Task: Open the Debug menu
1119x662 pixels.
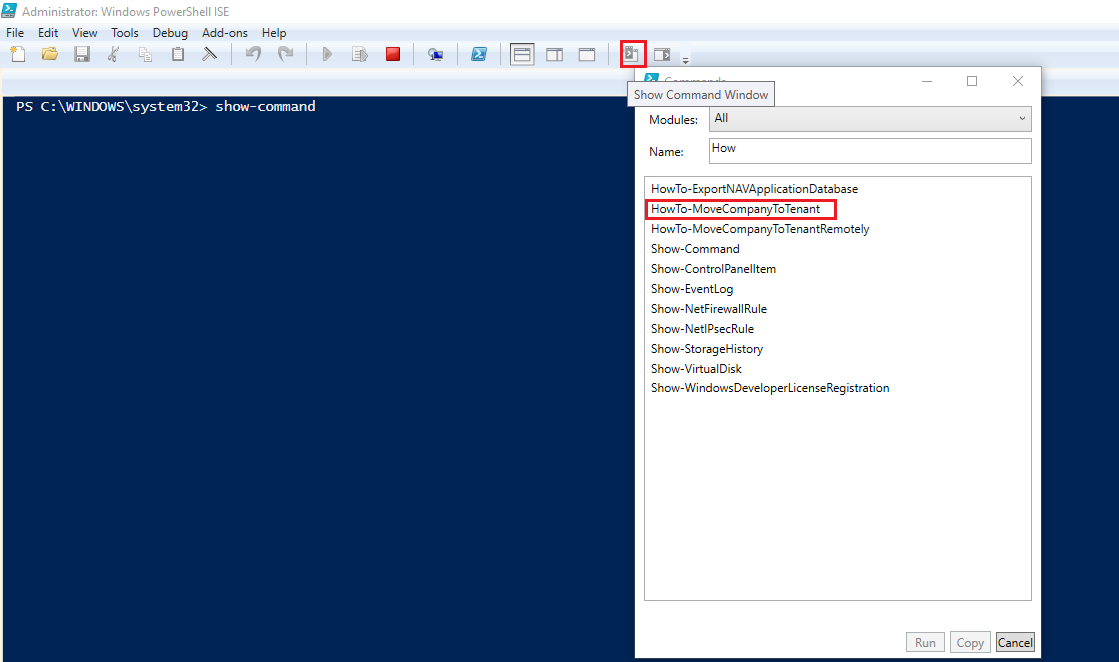Action: click(170, 33)
